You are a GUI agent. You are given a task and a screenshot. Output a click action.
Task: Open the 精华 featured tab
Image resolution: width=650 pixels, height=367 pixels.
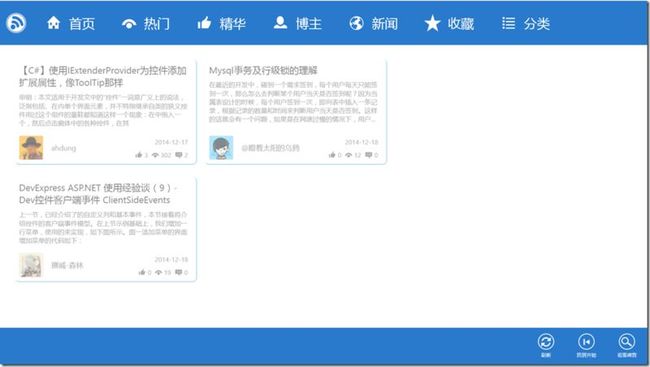[222, 24]
